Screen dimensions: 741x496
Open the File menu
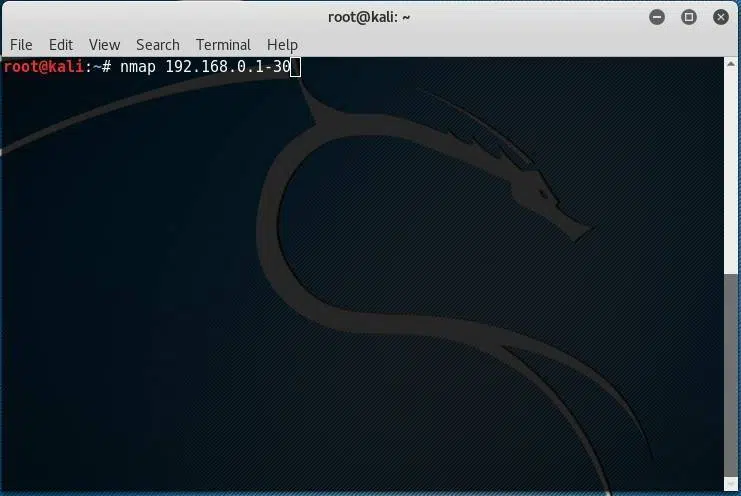tap(21, 45)
